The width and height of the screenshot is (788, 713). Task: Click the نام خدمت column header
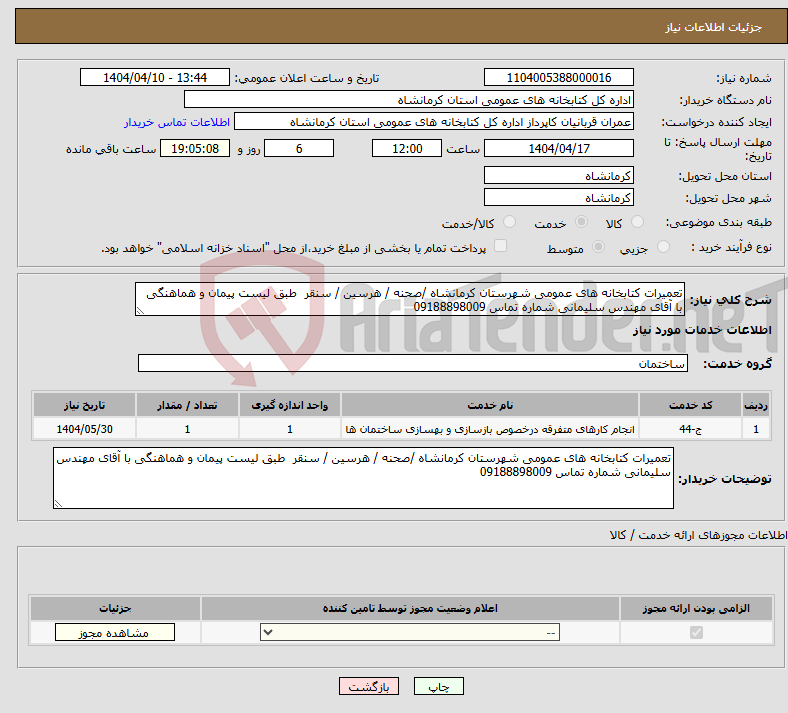pyautogui.click(x=490, y=405)
